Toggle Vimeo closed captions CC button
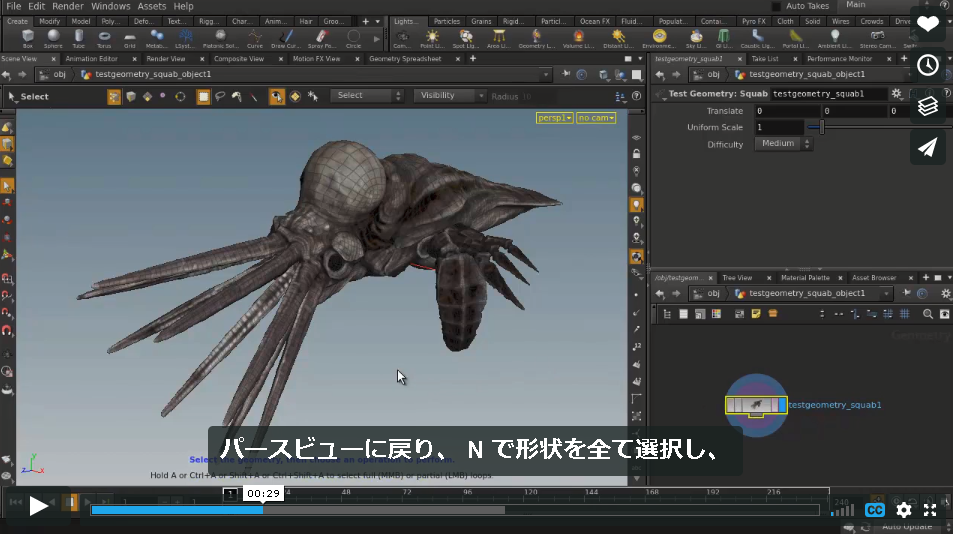The image size is (953, 534). tap(875, 510)
